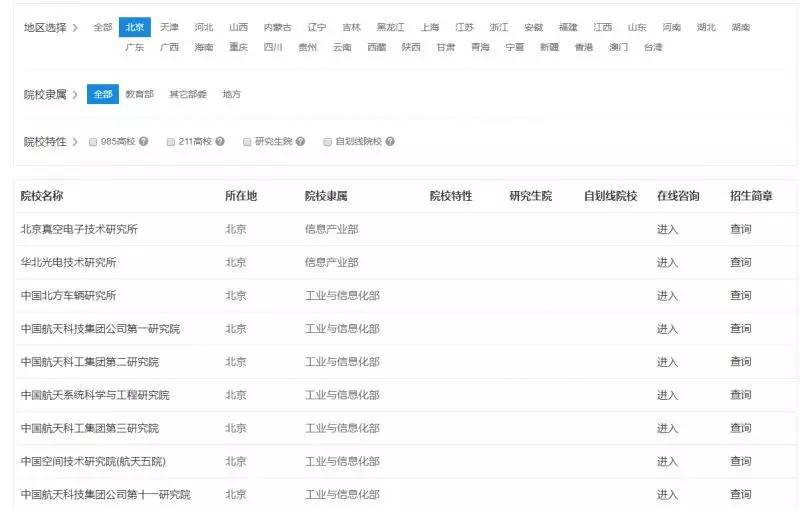
Task: Select 广西 region
Action: tap(169, 47)
